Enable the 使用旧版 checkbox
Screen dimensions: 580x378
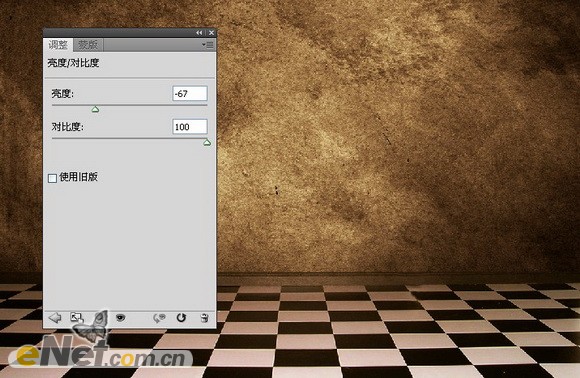click(53, 178)
